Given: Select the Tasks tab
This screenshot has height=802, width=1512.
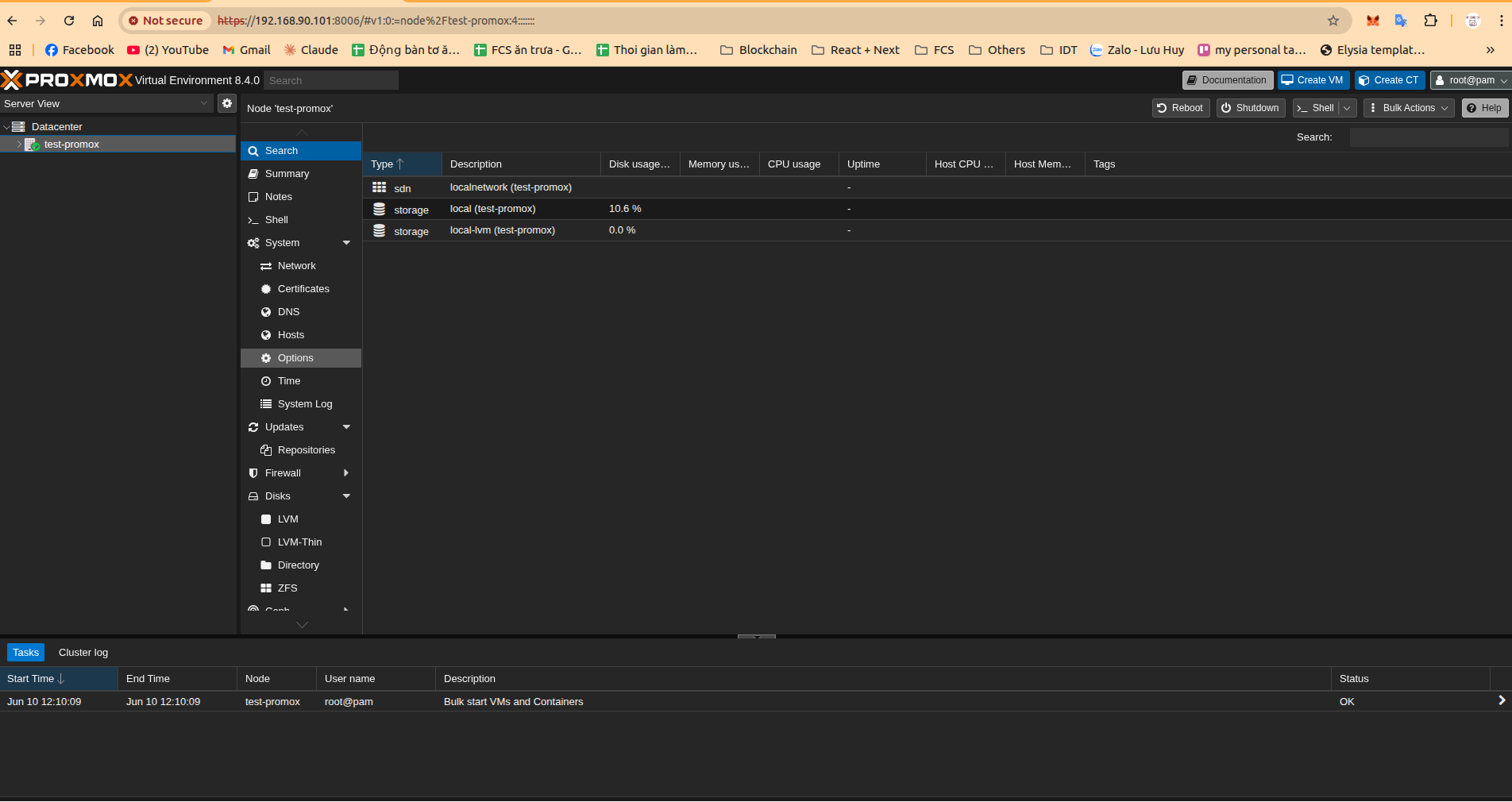Looking at the screenshot, I should point(25,652).
